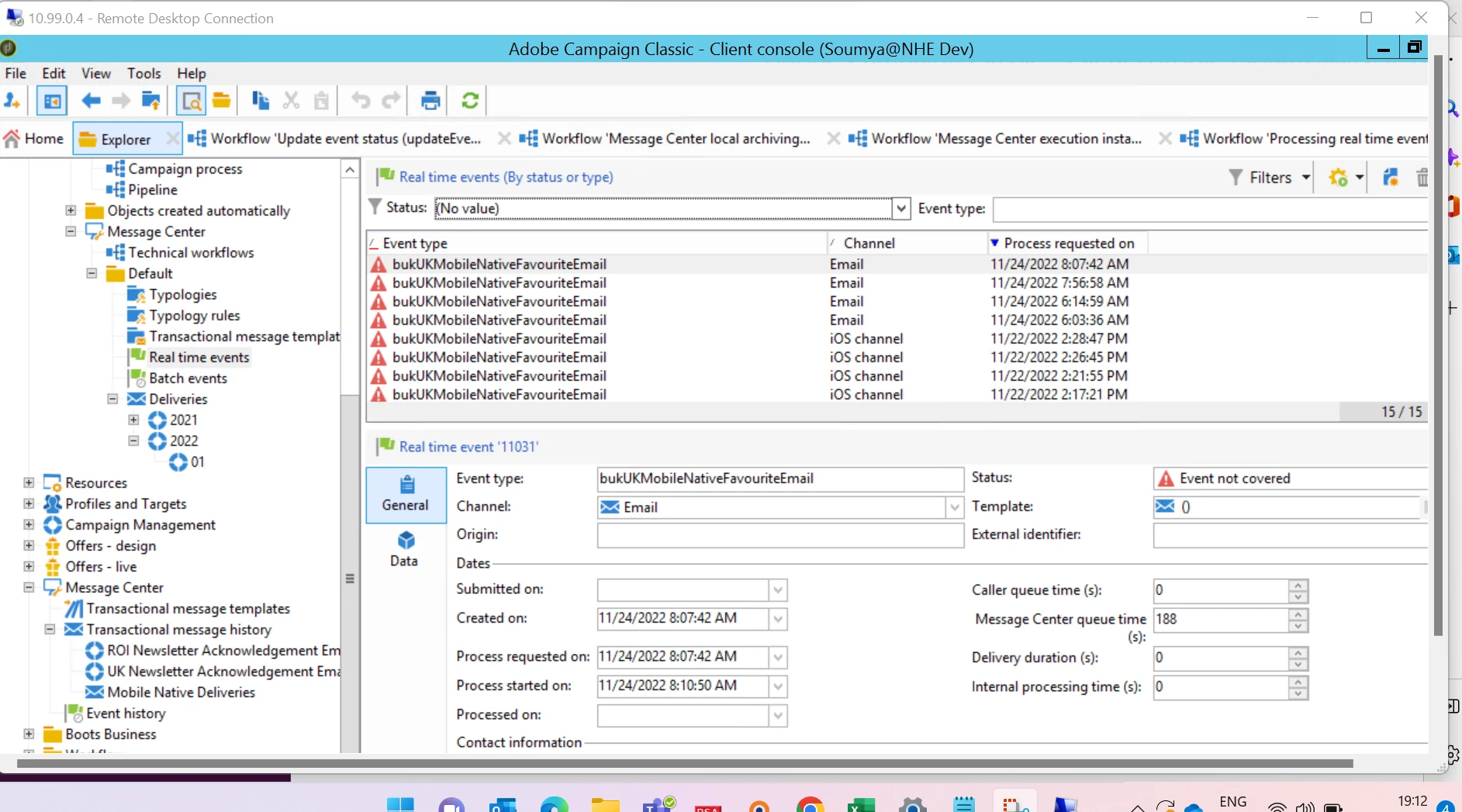Open the Submitted on date dropdown
1462x812 pixels.
pos(778,590)
